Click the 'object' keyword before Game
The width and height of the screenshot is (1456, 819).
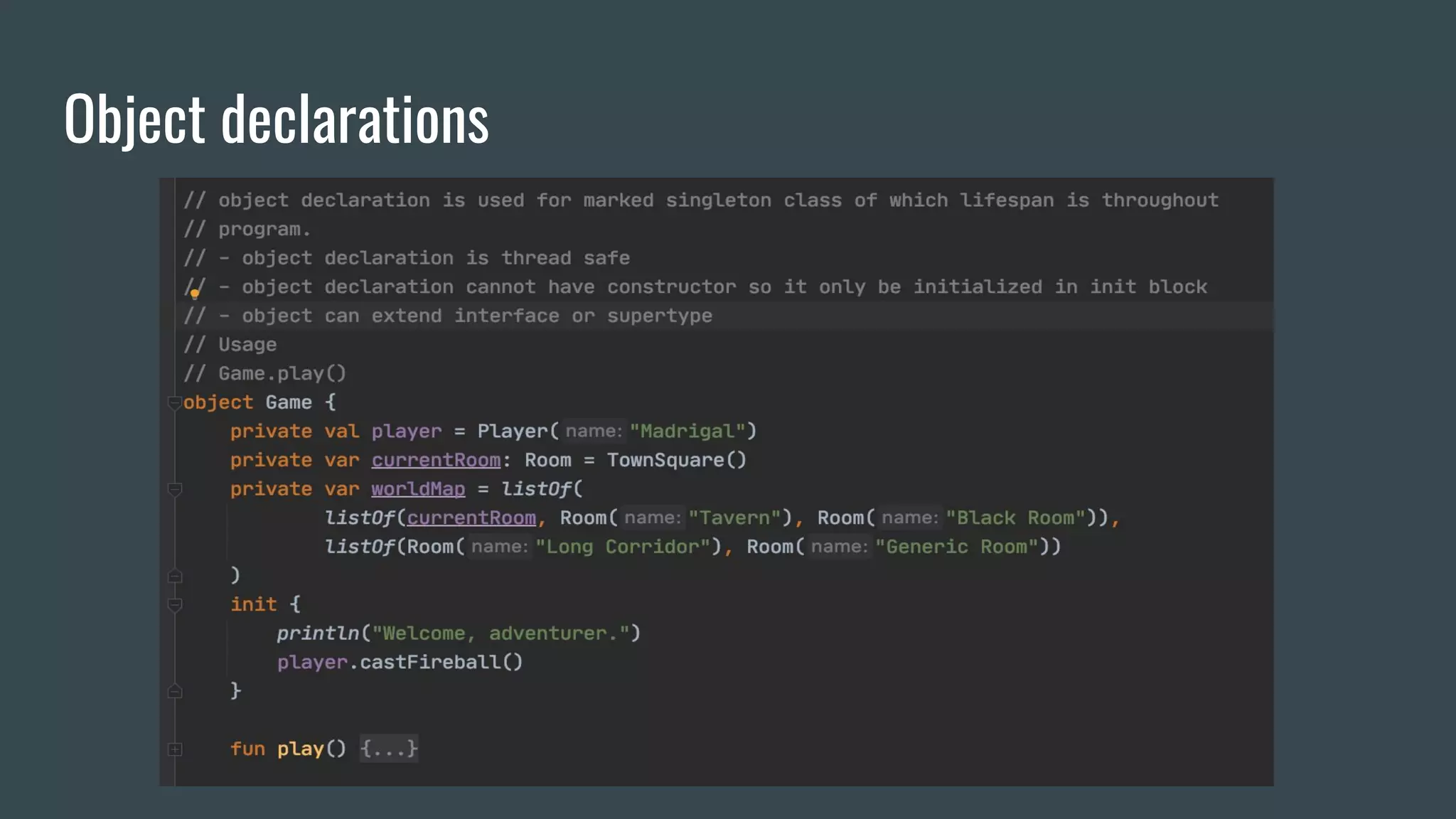(218, 402)
